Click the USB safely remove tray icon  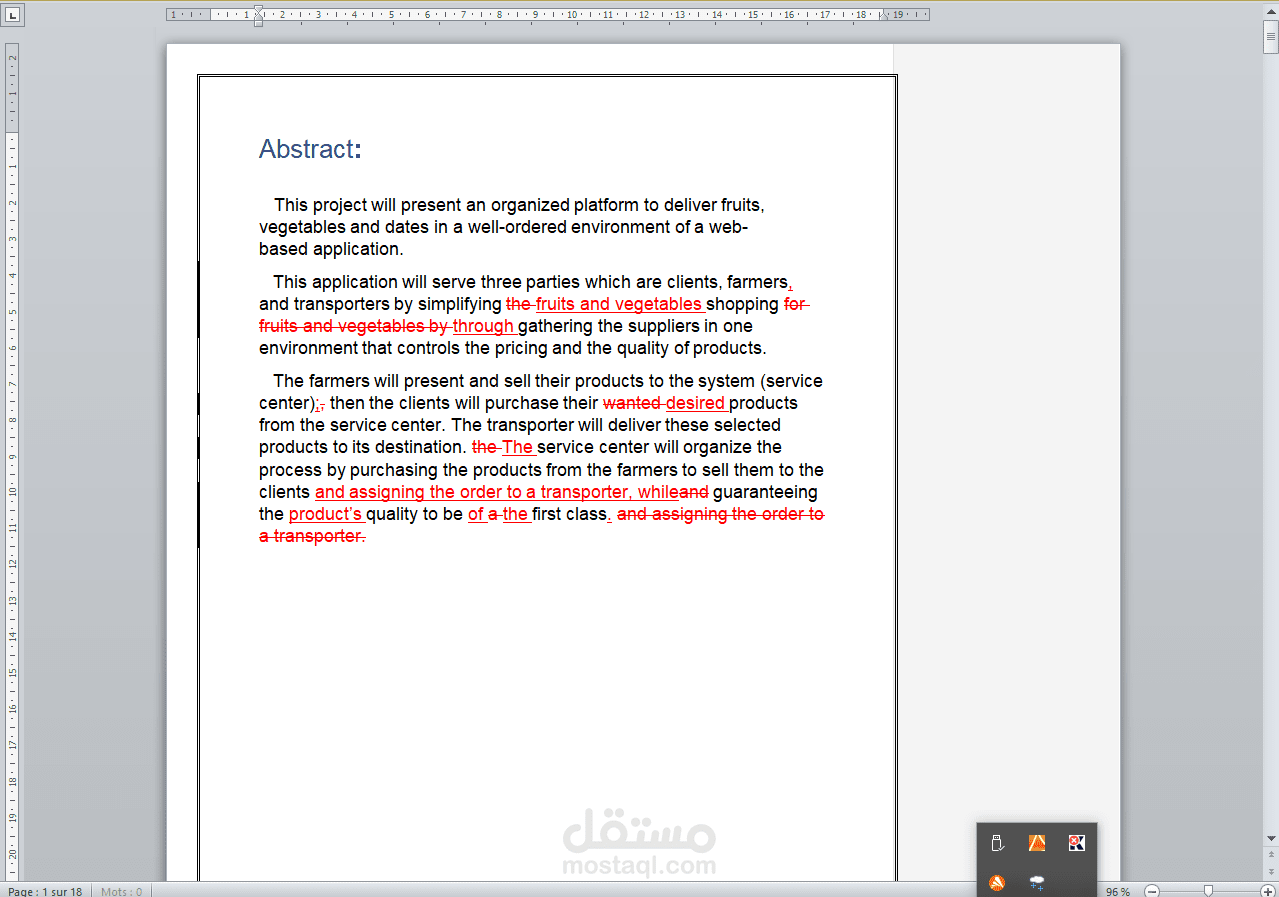point(997,843)
